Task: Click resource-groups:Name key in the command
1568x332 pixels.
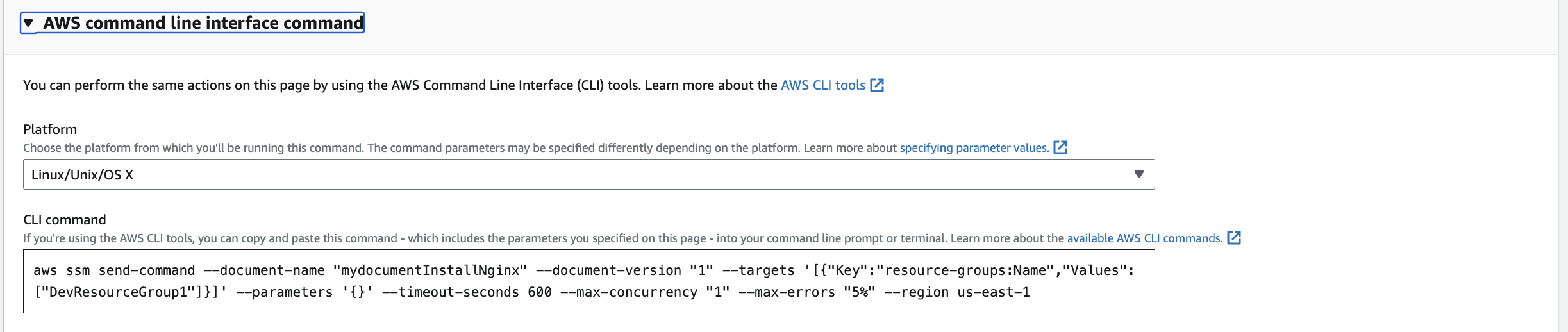Action: tap(968, 270)
